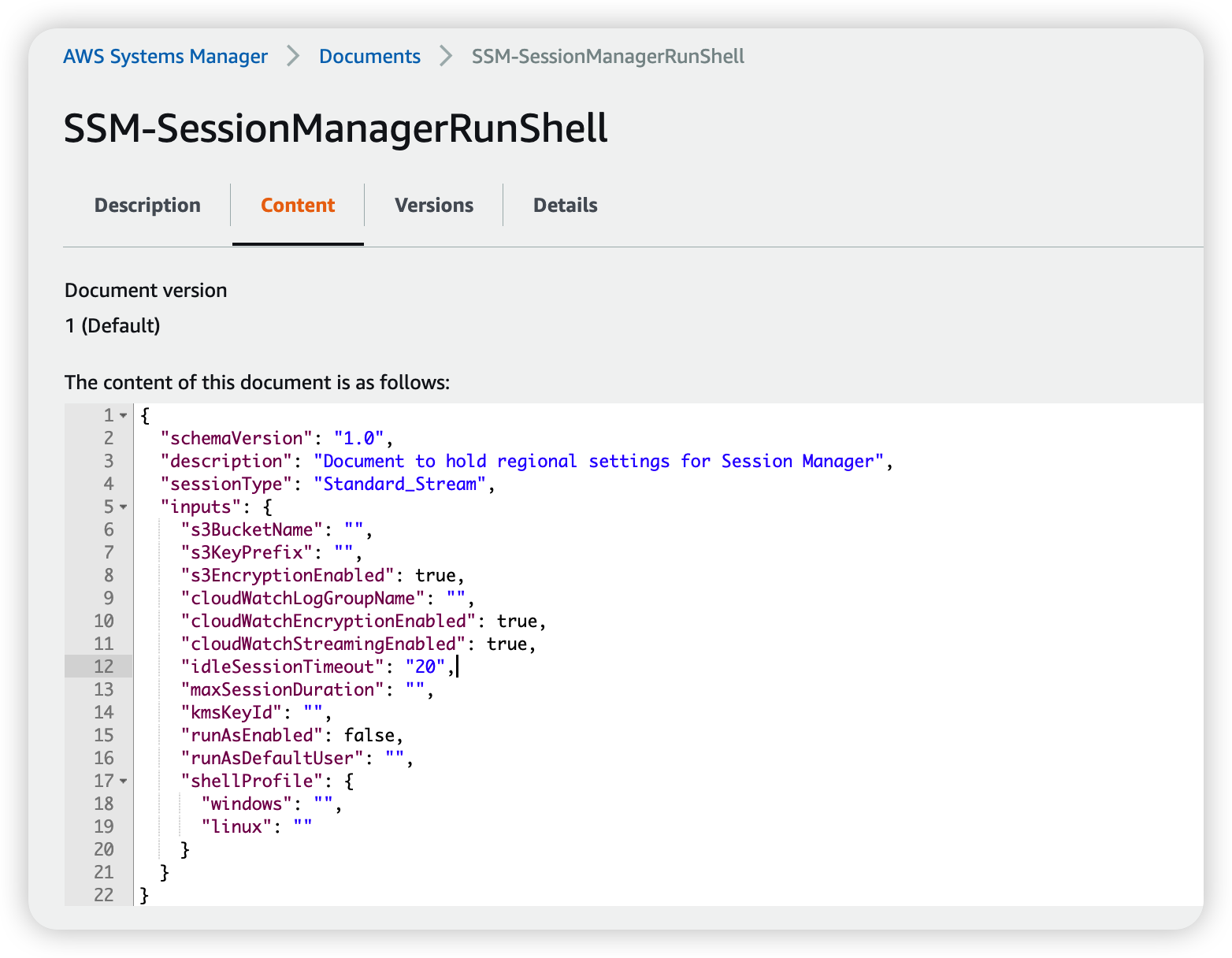Screen dimensions: 1232x958
Task: View the Details tab
Action: click(565, 205)
